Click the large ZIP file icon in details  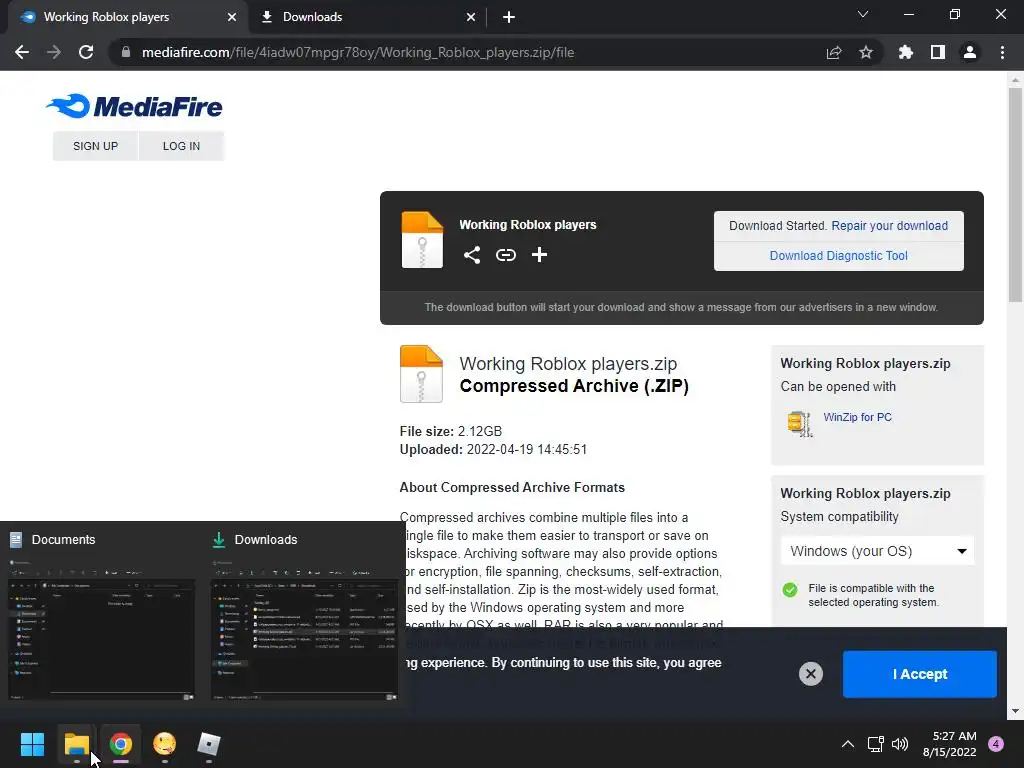[421, 374]
